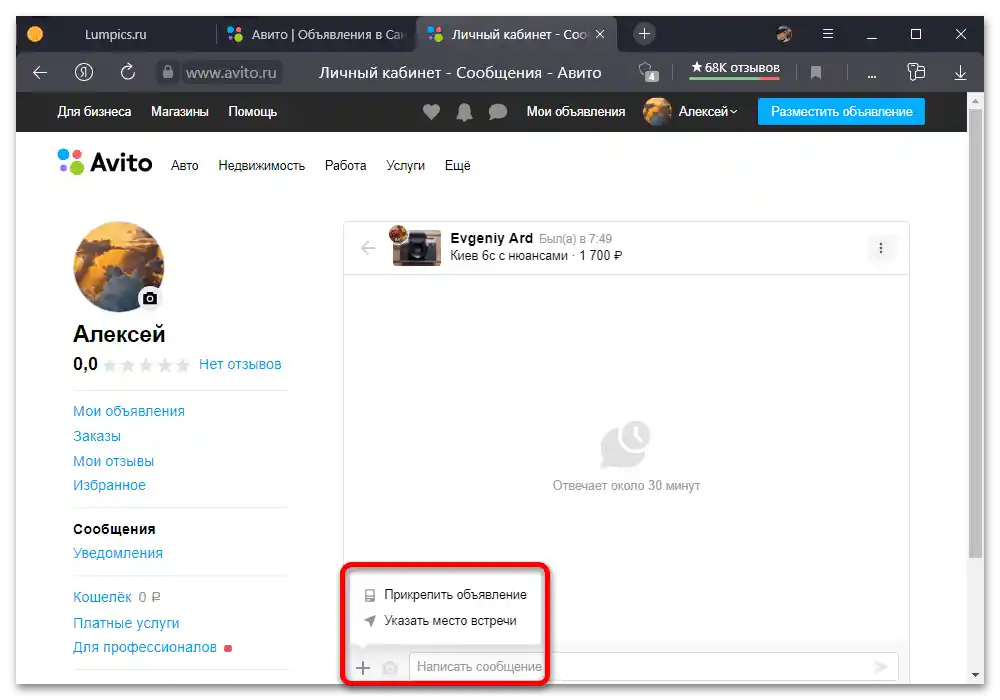
Task: Click the site security padlock icon
Action: click(168, 72)
